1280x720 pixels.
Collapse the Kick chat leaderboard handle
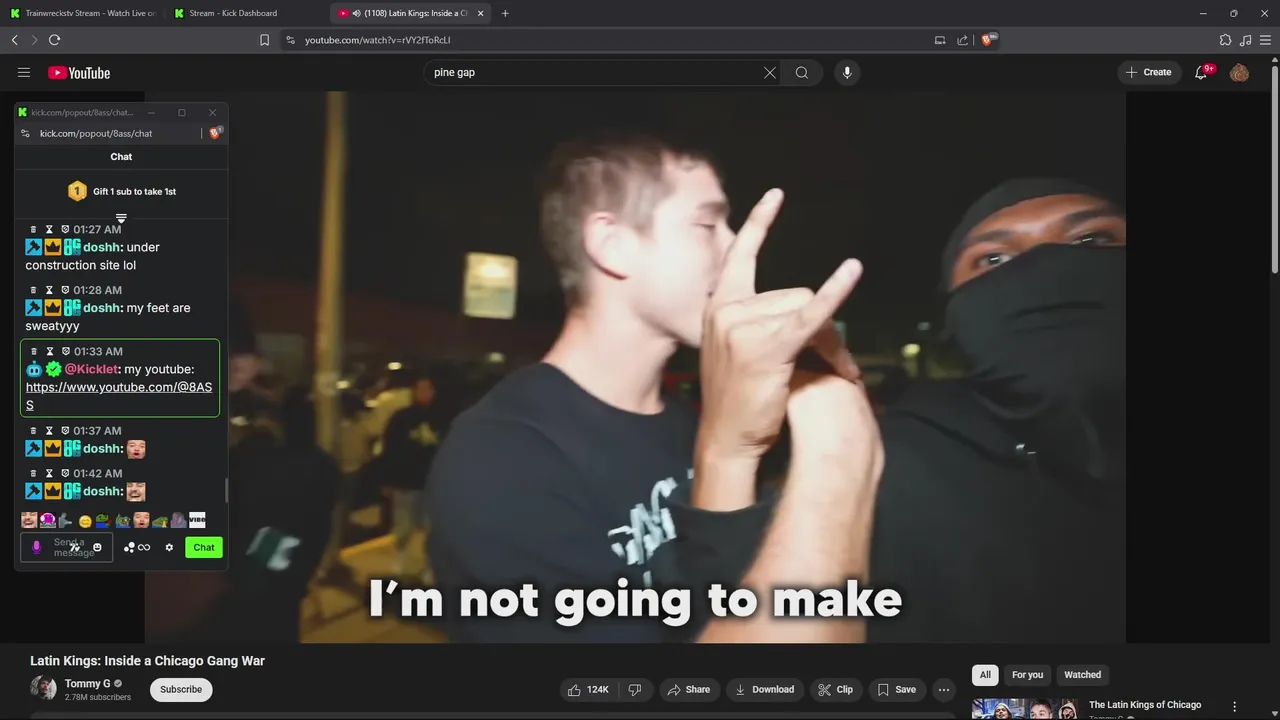click(121, 218)
